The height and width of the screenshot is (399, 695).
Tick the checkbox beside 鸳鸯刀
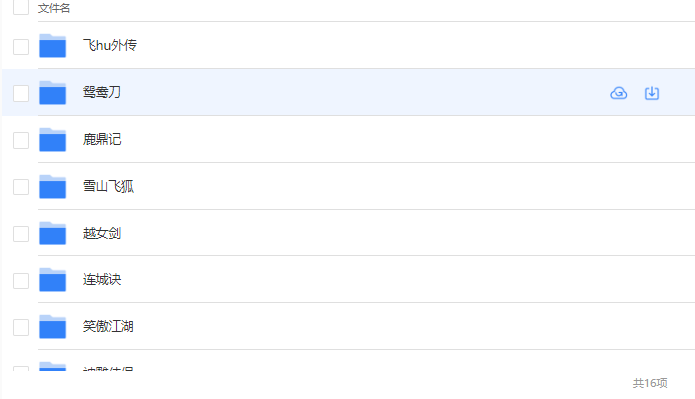tap(21, 94)
